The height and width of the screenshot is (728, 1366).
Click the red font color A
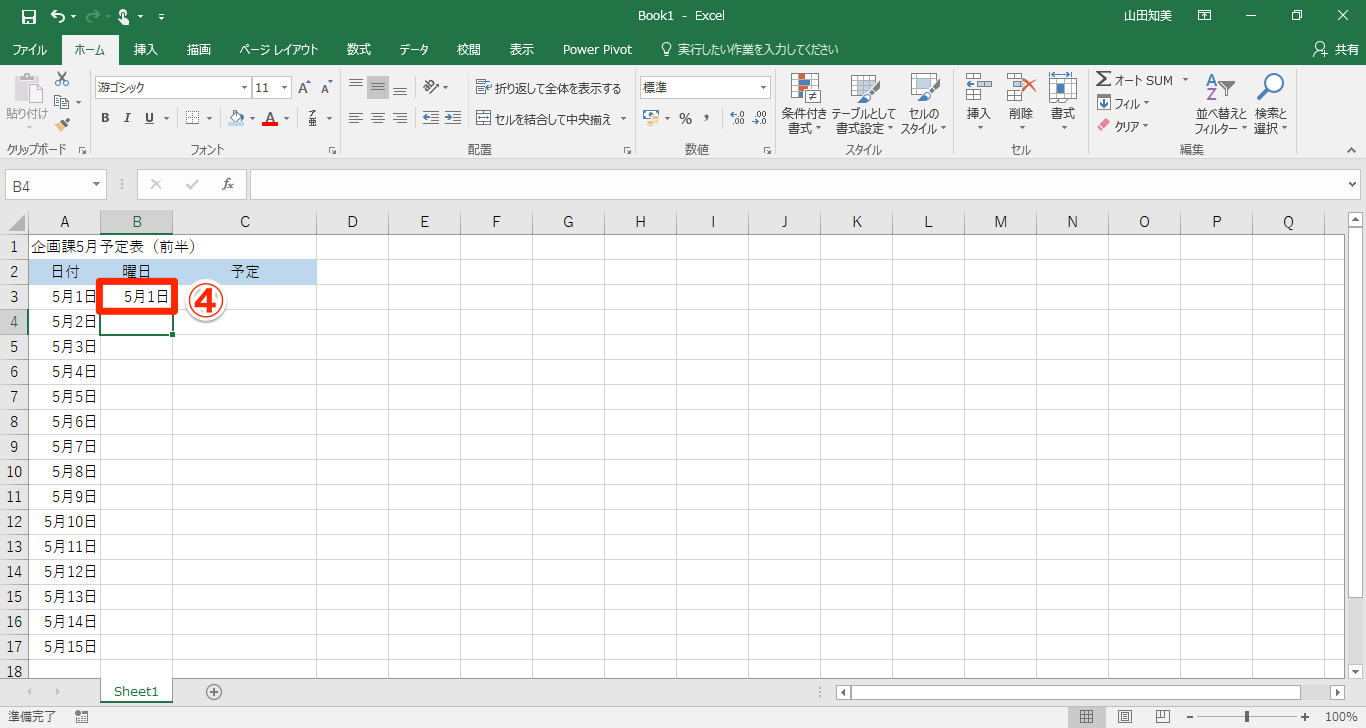tap(269, 118)
